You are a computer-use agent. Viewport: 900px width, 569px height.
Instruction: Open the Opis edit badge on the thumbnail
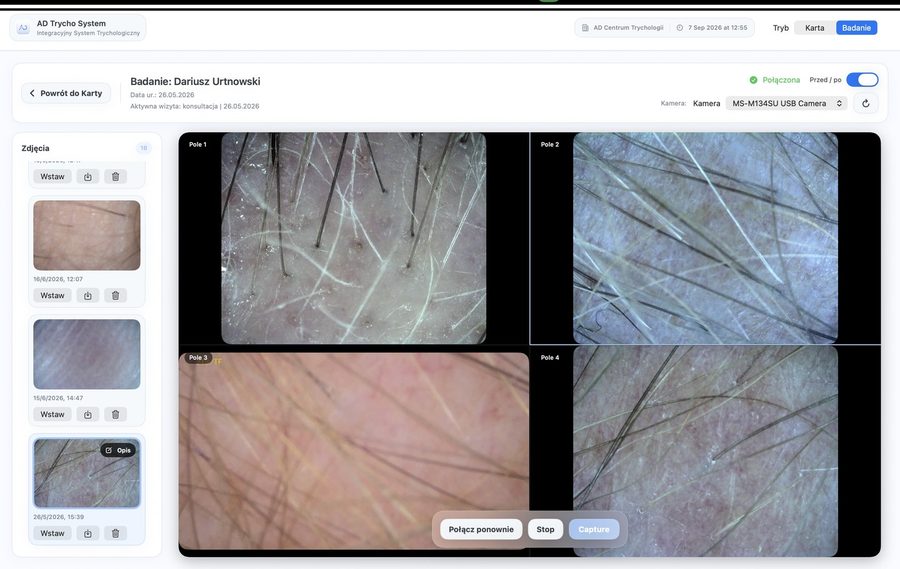coord(118,450)
